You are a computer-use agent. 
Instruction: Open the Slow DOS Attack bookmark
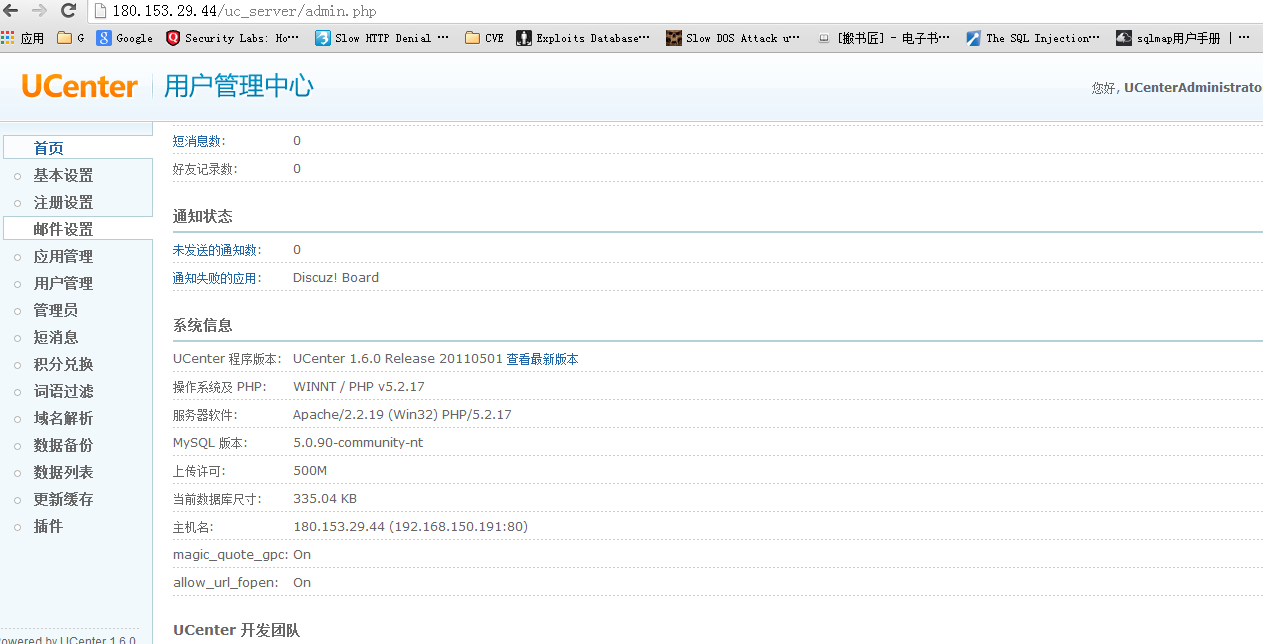(x=734, y=38)
